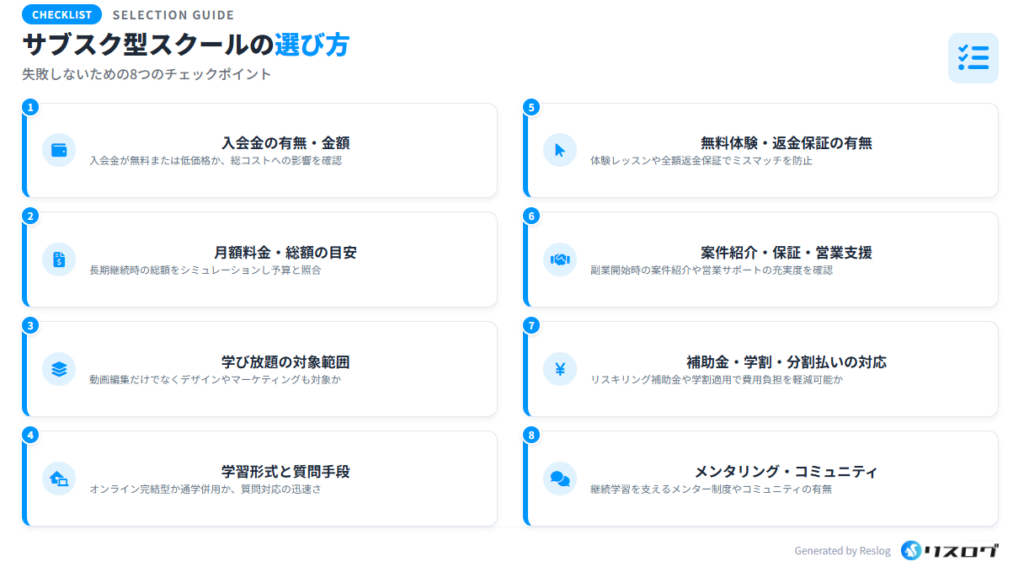The height and width of the screenshot is (567, 1024).
Task: Click the yen icon for 補助金・学割・分割払いの対応
Action: click(560, 369)
